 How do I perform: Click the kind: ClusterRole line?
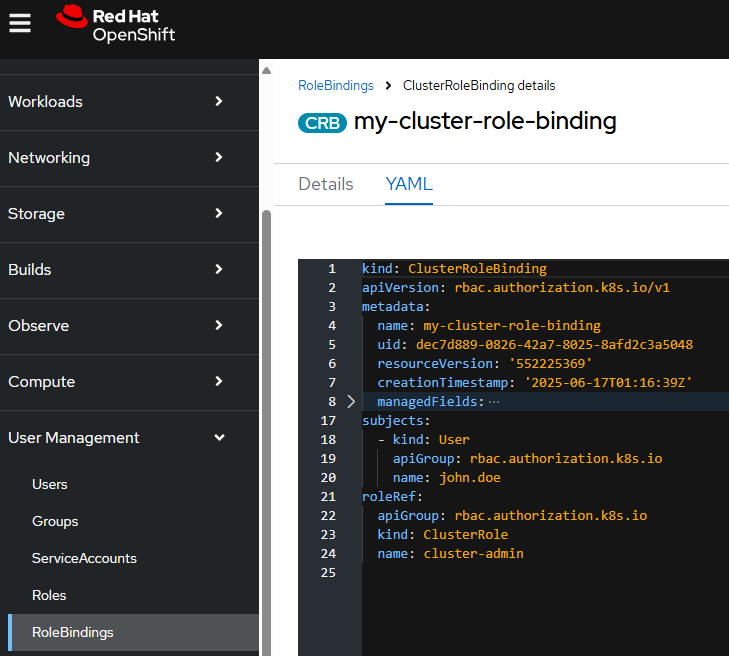[443, 535]
